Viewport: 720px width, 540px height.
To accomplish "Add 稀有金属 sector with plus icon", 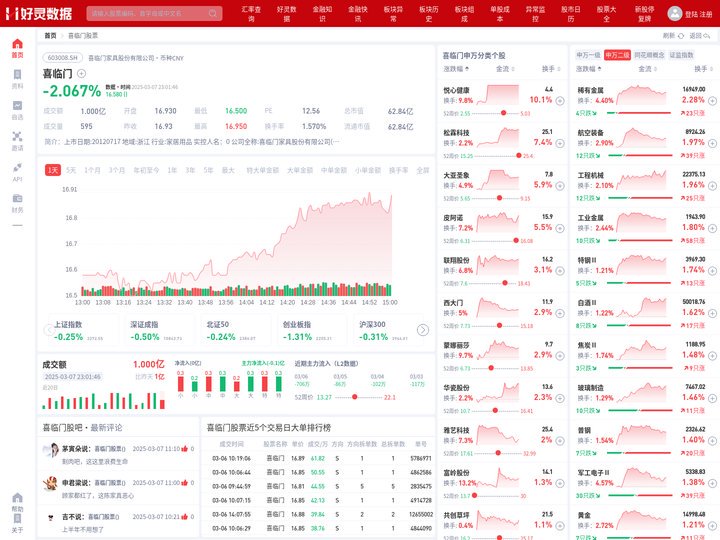I will coord(712,101).
